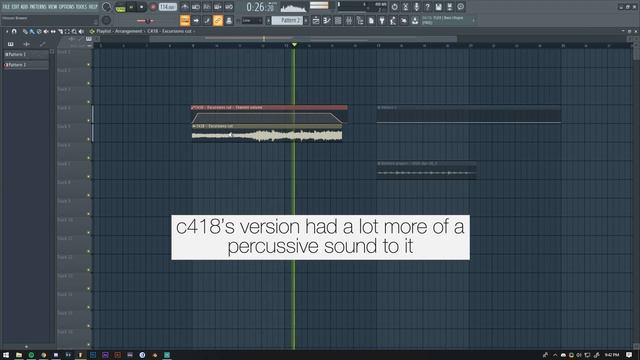The width and height of the screenshot is (640, 360).
Task: Open the TOOLS menu
Action: 81,7
